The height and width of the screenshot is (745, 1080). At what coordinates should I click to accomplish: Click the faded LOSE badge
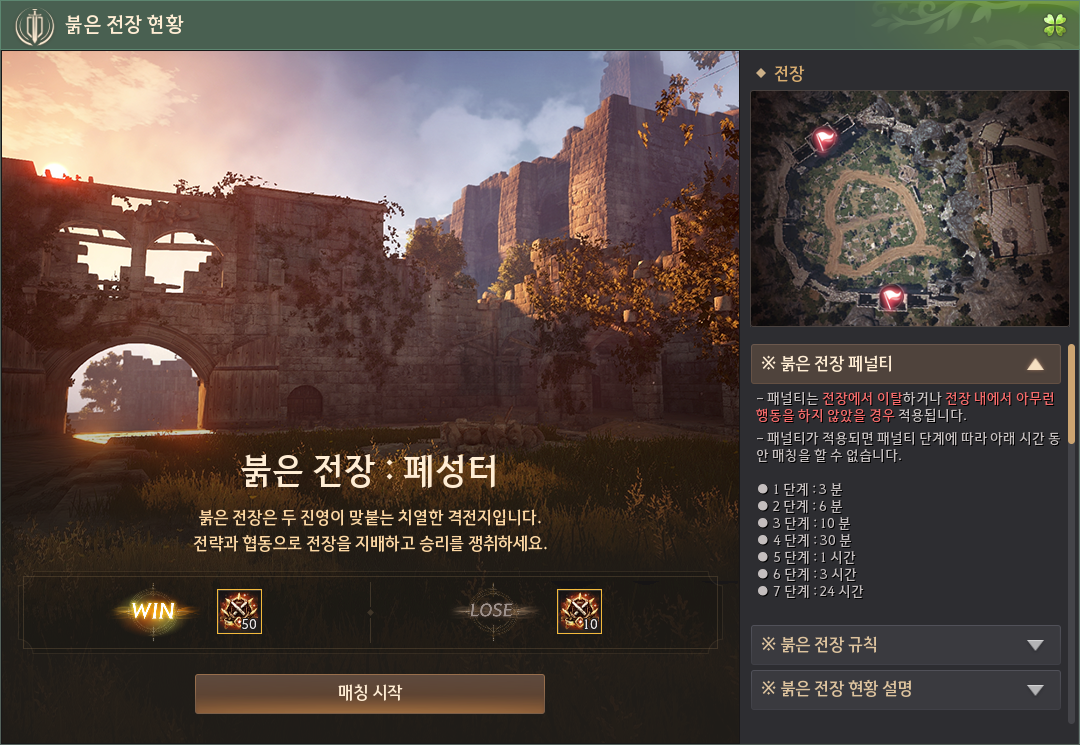(492, 611)
